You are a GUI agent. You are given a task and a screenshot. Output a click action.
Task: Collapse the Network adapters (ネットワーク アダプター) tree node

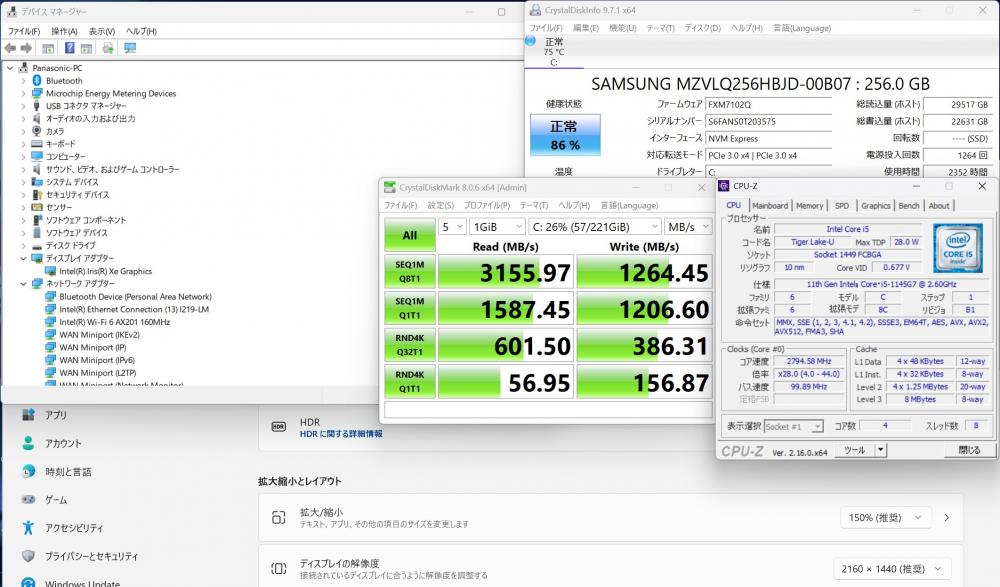click(x=23, y=284)
